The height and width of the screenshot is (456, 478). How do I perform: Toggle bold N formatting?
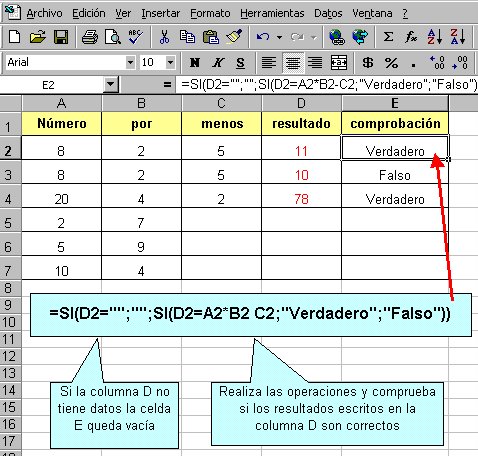[x=195, y=62]
